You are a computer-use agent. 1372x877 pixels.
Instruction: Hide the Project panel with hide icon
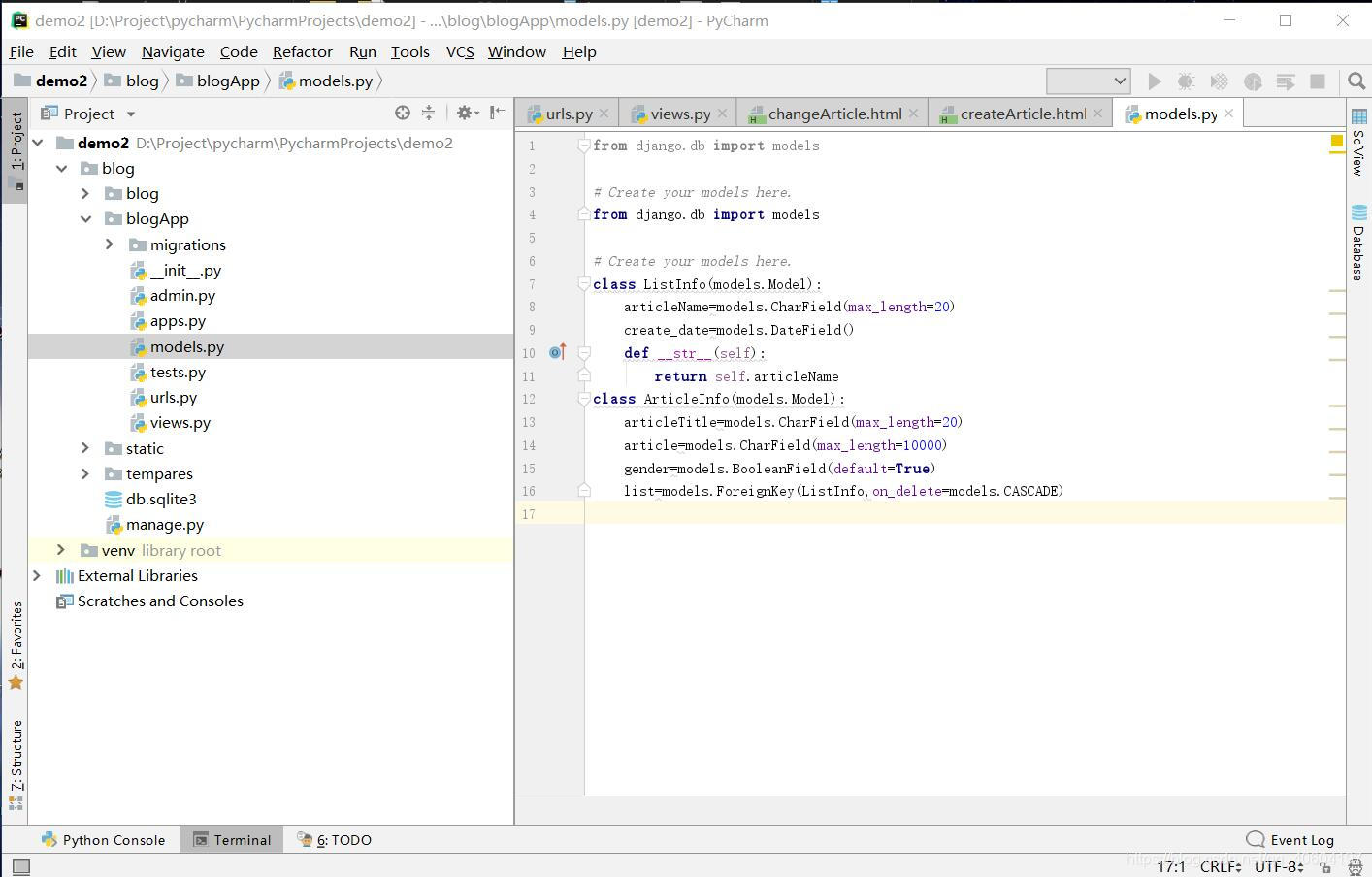coord(497,113)
